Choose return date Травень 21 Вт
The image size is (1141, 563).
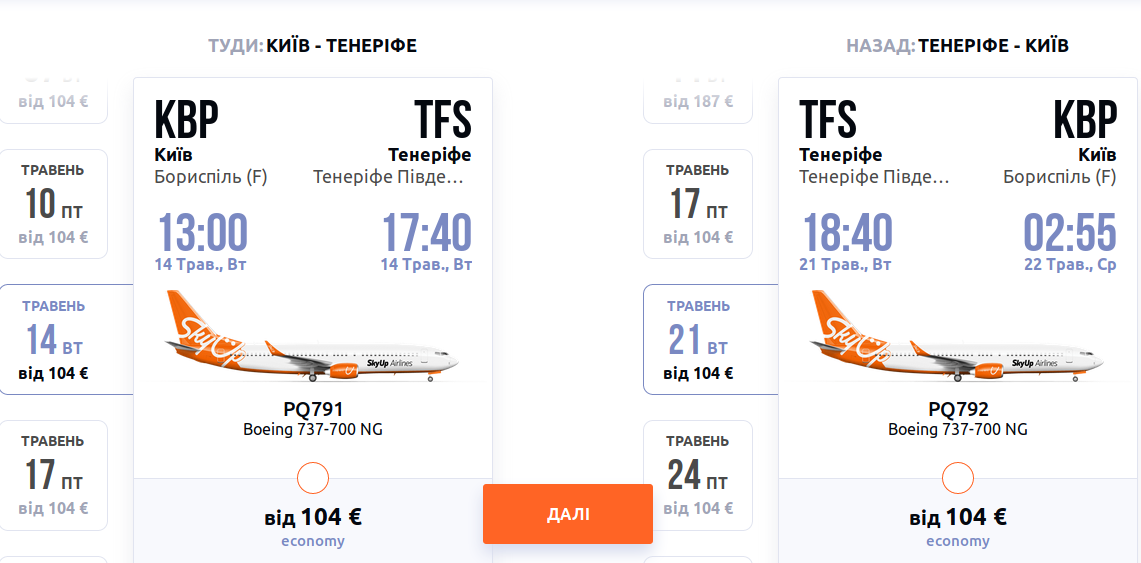coord(698,339)
